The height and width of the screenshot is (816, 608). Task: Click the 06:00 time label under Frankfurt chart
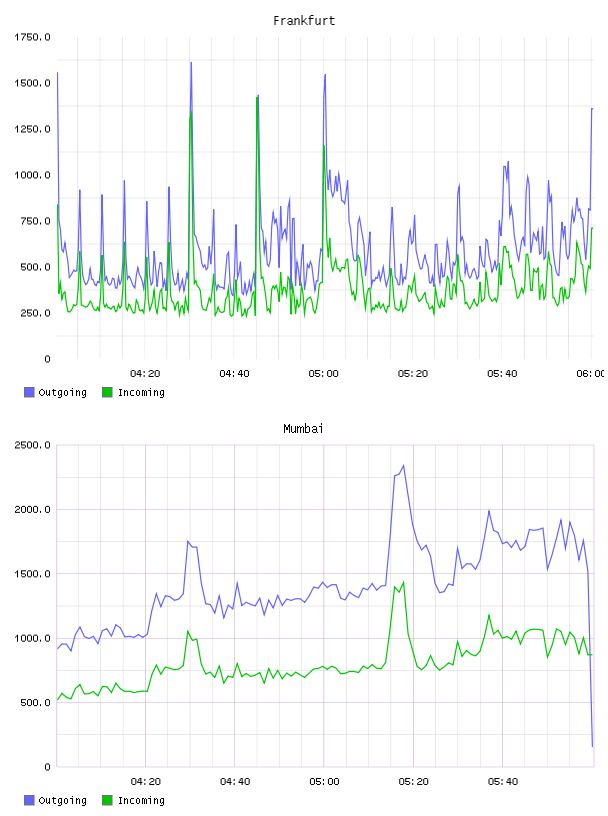591,374
